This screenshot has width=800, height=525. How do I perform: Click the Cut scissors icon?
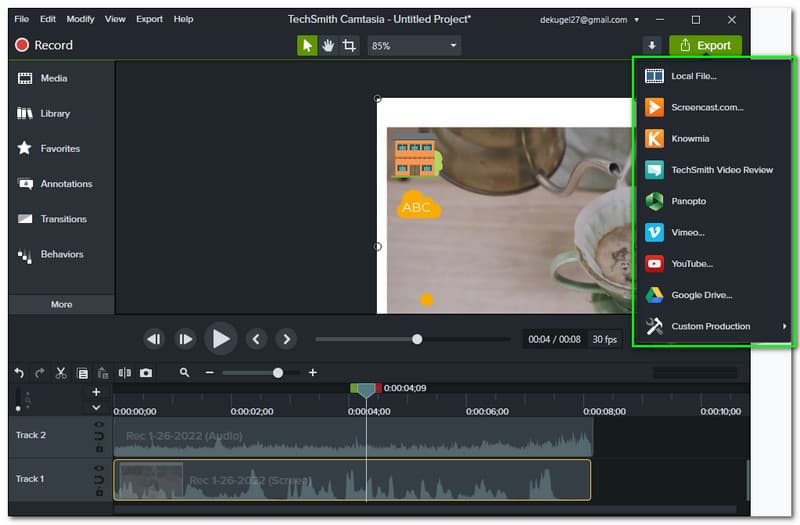(x=61, y=373)
